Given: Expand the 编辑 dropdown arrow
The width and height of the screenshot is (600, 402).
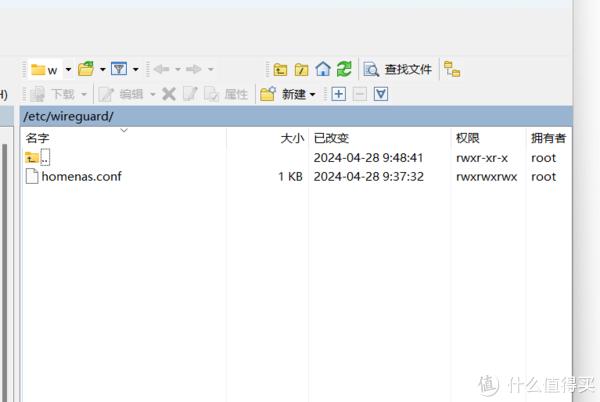Looking at the screenshot, I should tap(153, 94).
